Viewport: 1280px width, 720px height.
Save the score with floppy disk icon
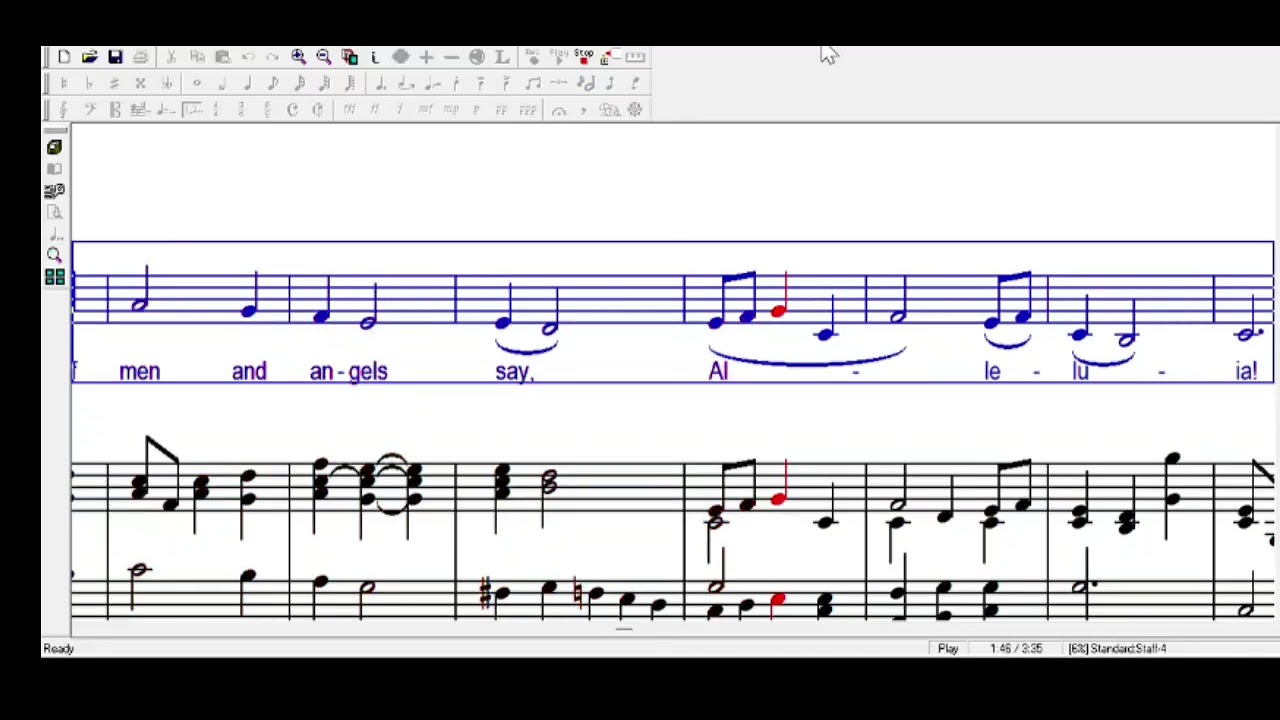tap(115, 57)
